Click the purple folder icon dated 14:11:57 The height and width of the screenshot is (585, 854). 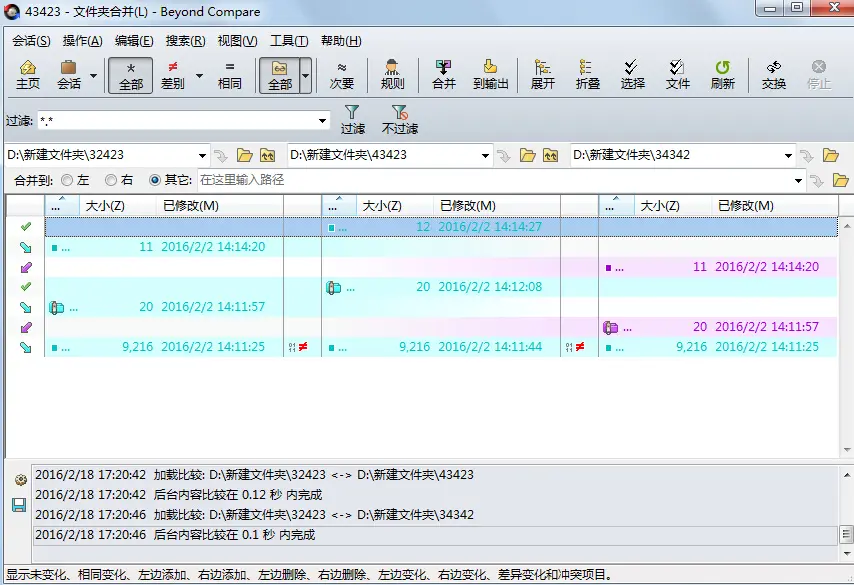pos(610,327)
